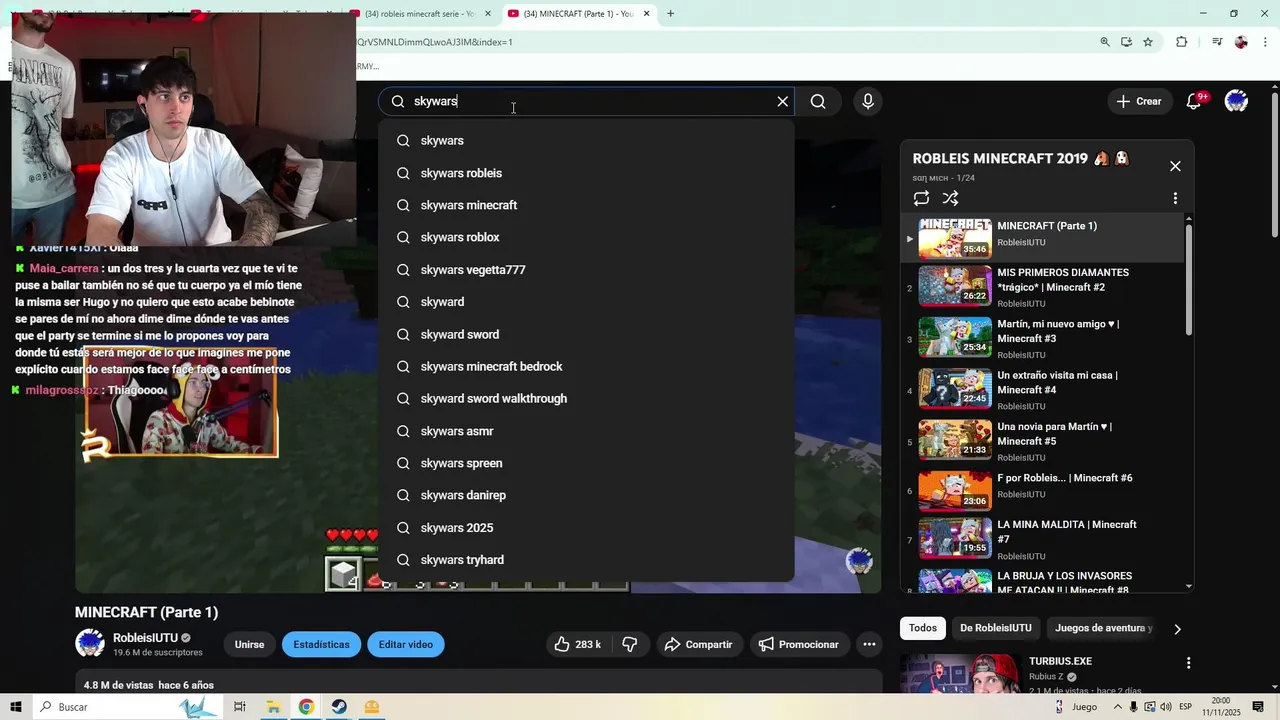
Task: Open RobleisIUTU channel avatar
Action: [x=90, y=644]
